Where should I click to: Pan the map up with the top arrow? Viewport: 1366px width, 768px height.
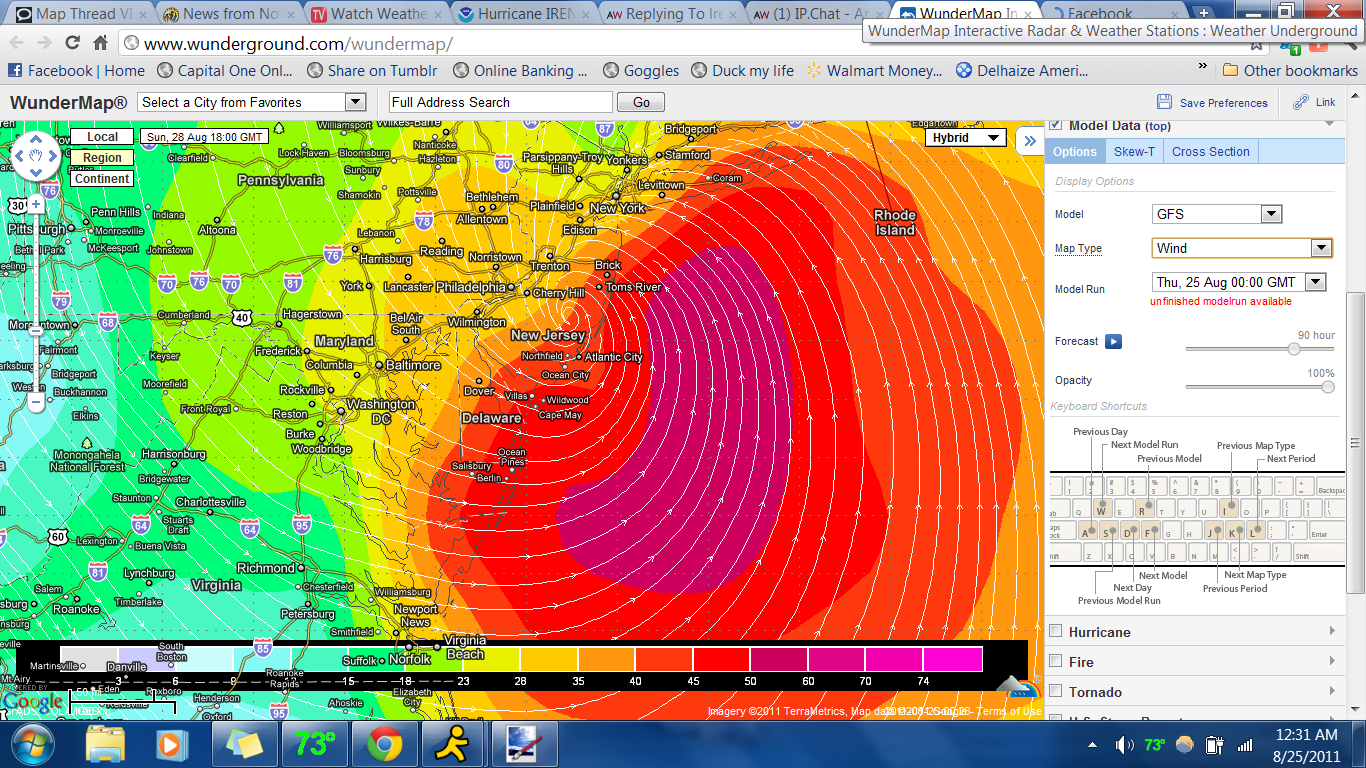tap(36, 139)
